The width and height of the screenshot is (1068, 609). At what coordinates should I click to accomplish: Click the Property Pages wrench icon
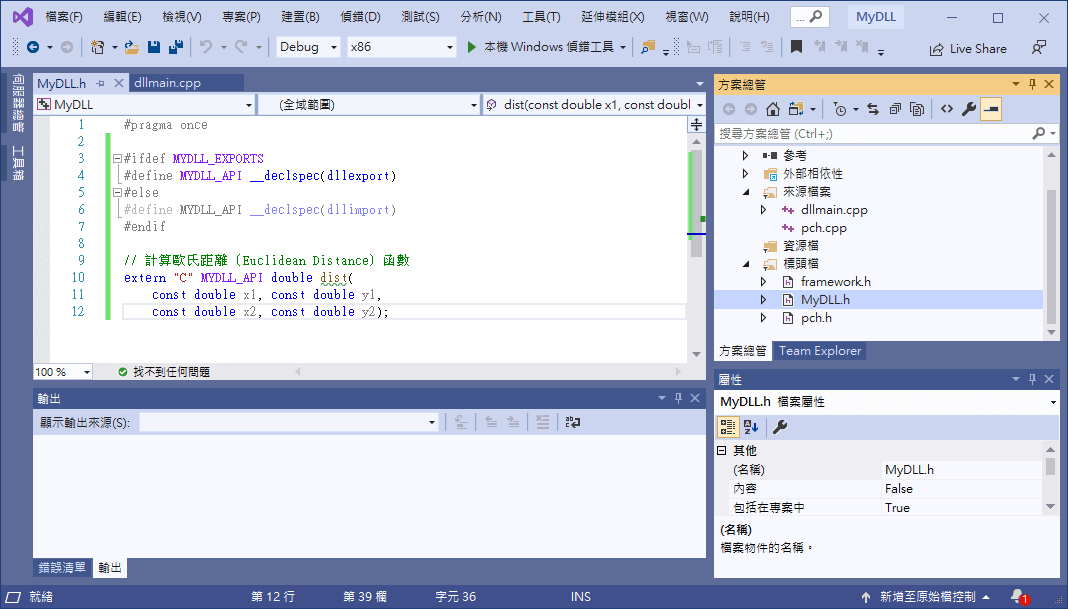click(x=780, y=427)
